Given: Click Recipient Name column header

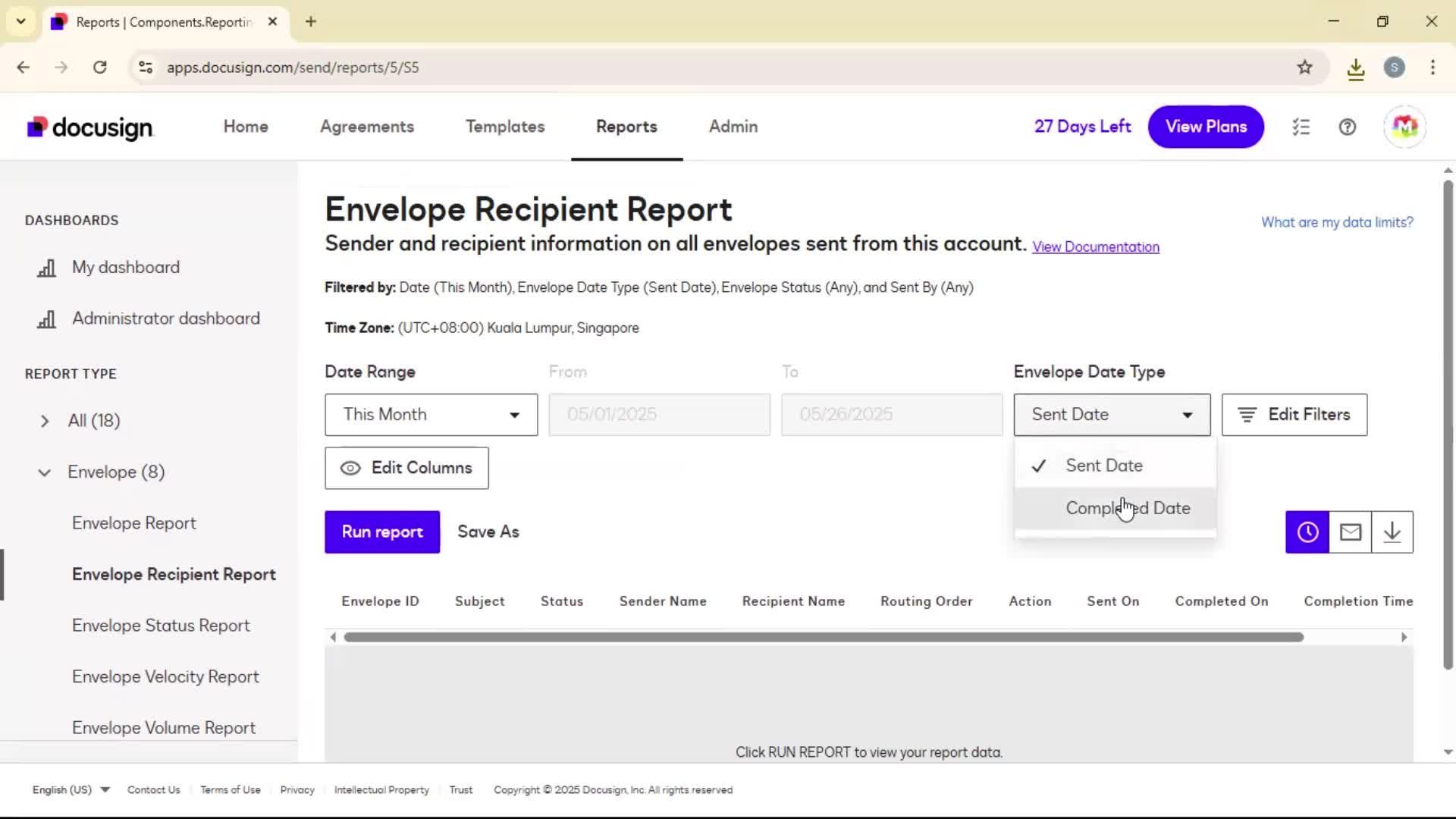Looking at the screenshot, I should click(793, 601).
